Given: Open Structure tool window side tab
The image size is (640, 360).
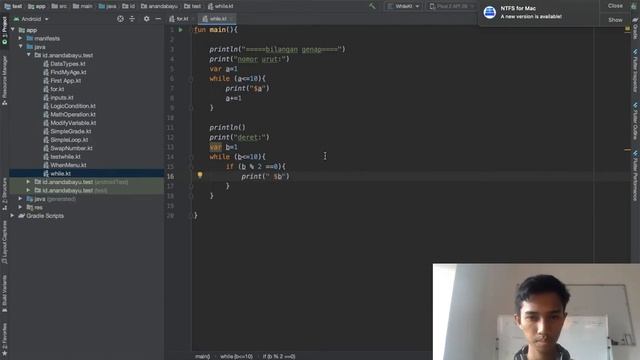Looking at the screenshot, I should (4, 194).
